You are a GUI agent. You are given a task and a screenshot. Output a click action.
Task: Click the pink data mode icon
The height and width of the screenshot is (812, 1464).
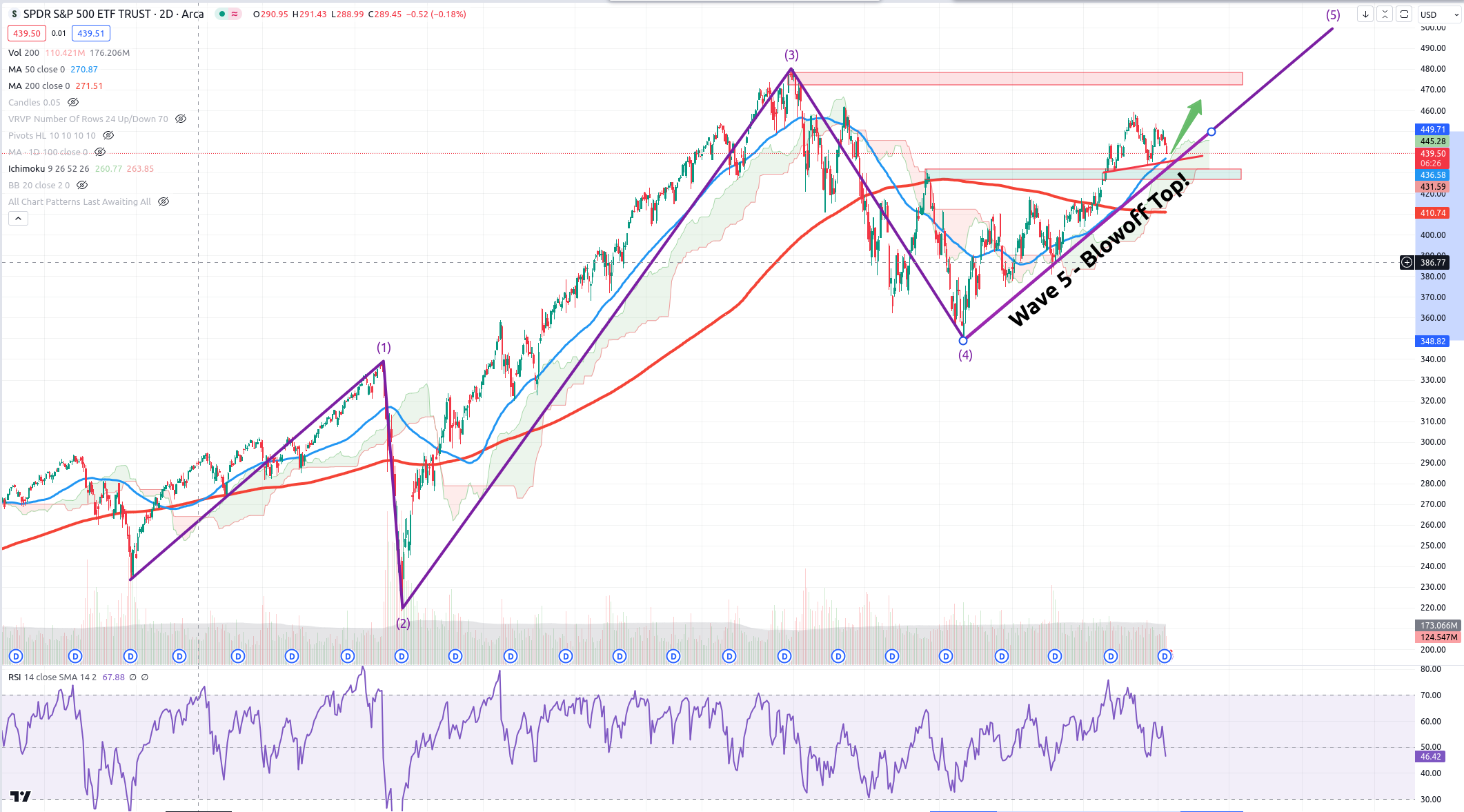coord(235,14)
